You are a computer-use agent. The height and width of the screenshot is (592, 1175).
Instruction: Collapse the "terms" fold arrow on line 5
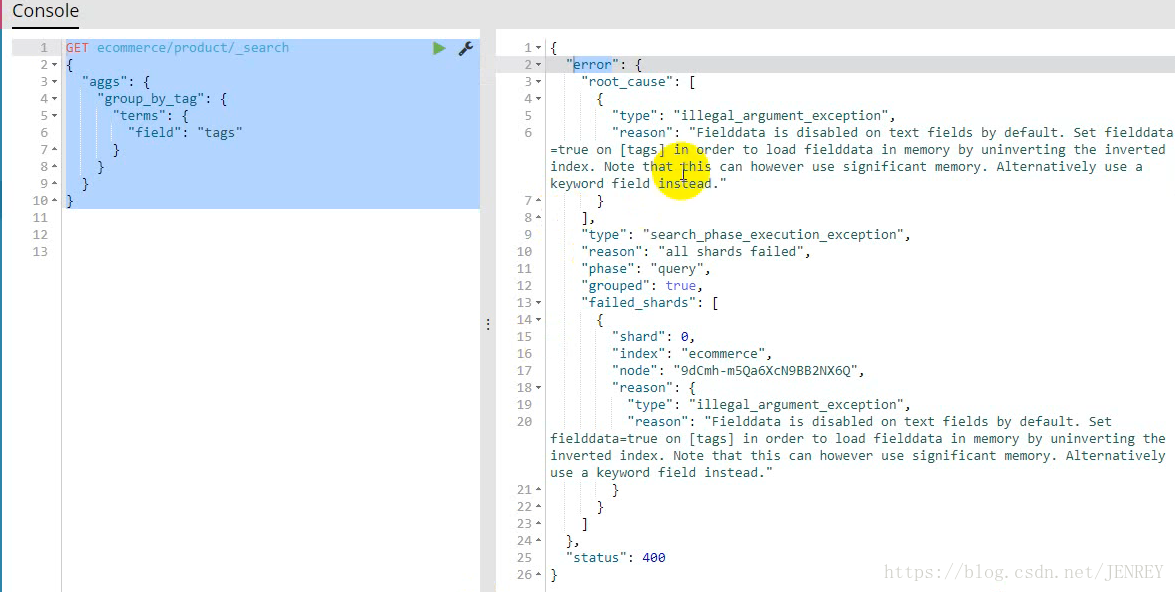point(55,116)
